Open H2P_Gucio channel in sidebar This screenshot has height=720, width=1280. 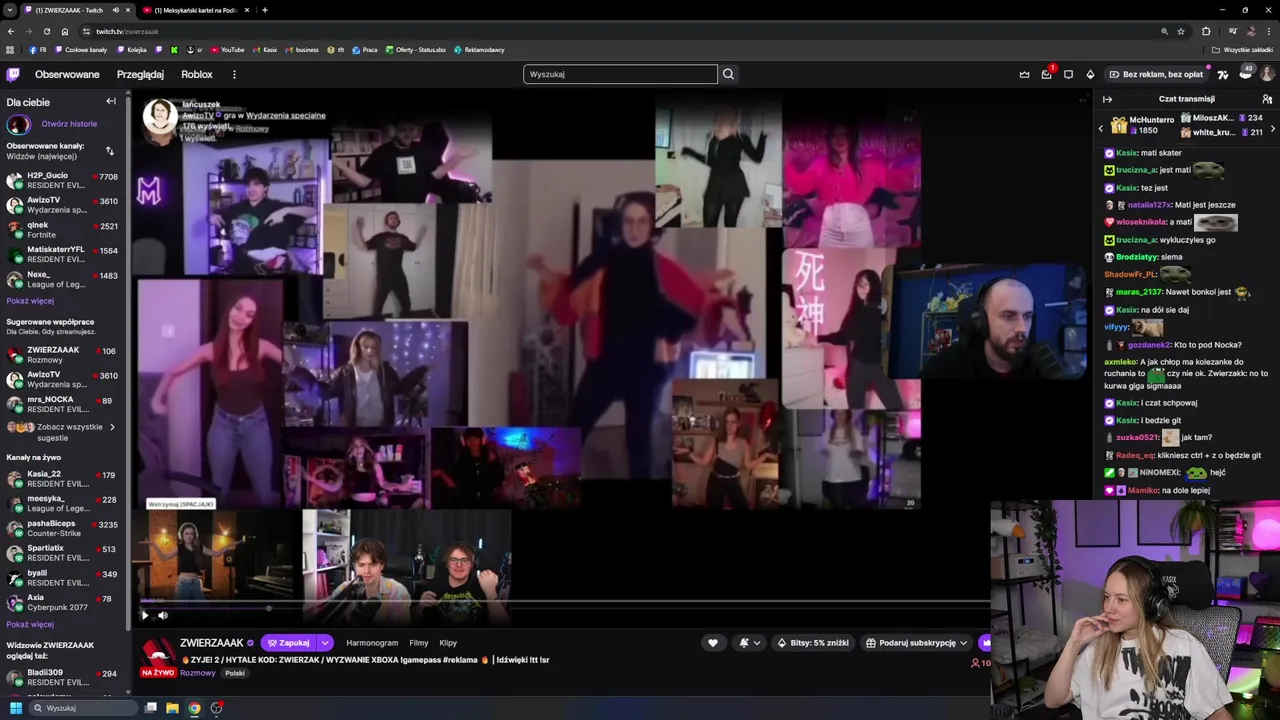click(x=62, y=180)
